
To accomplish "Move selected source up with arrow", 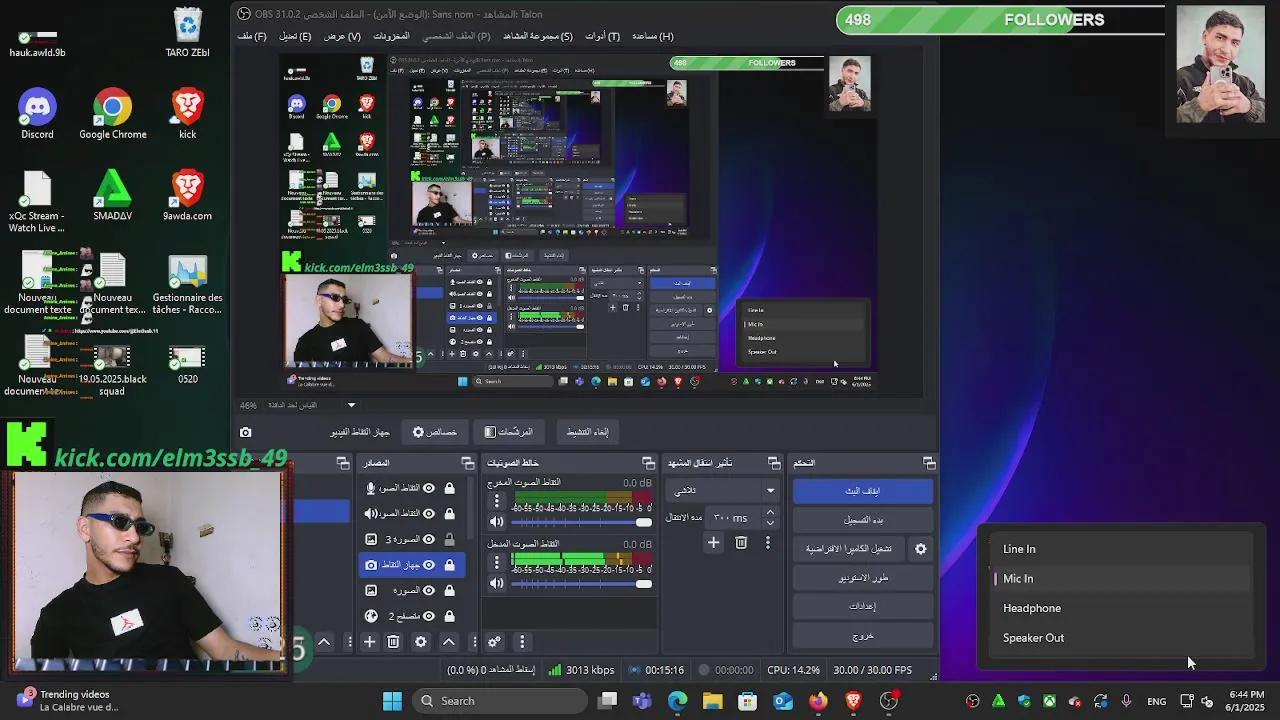I will coord(449,642).
